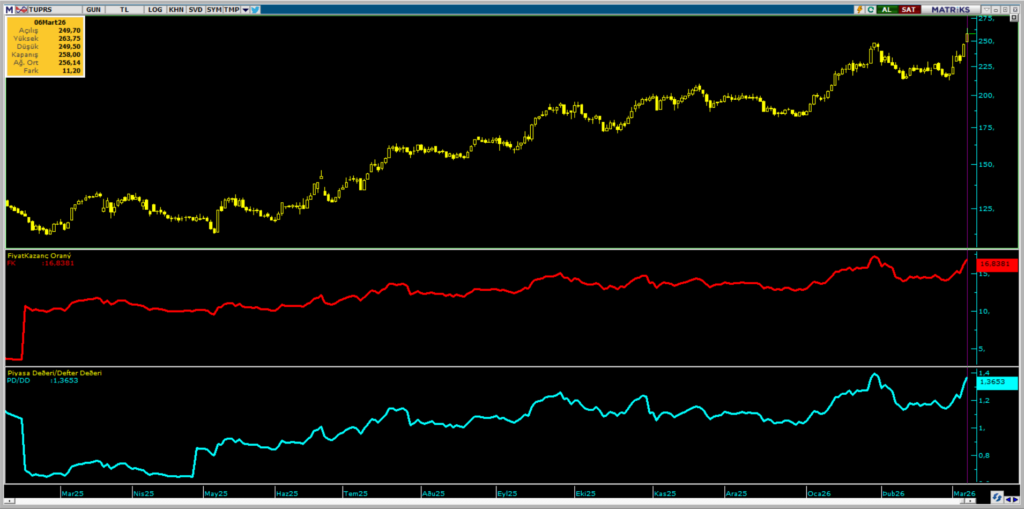Viewport: 1024px width, 509px height.
Task: Open the SYM toolbar item
Action: click(214, 8)
